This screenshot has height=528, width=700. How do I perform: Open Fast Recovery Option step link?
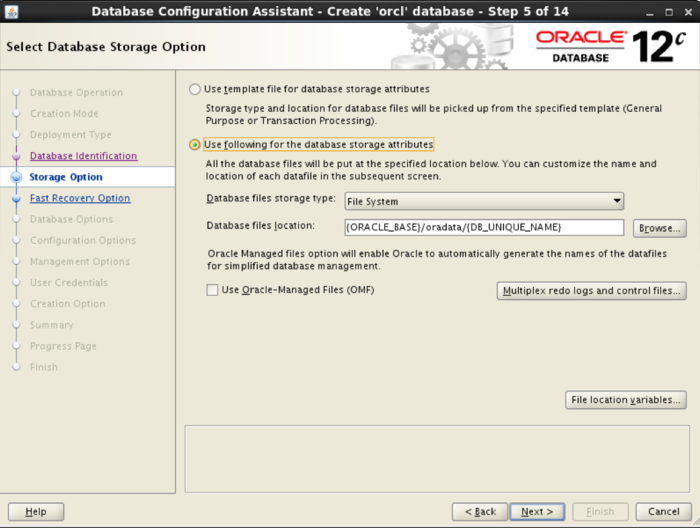click(80, 198)
